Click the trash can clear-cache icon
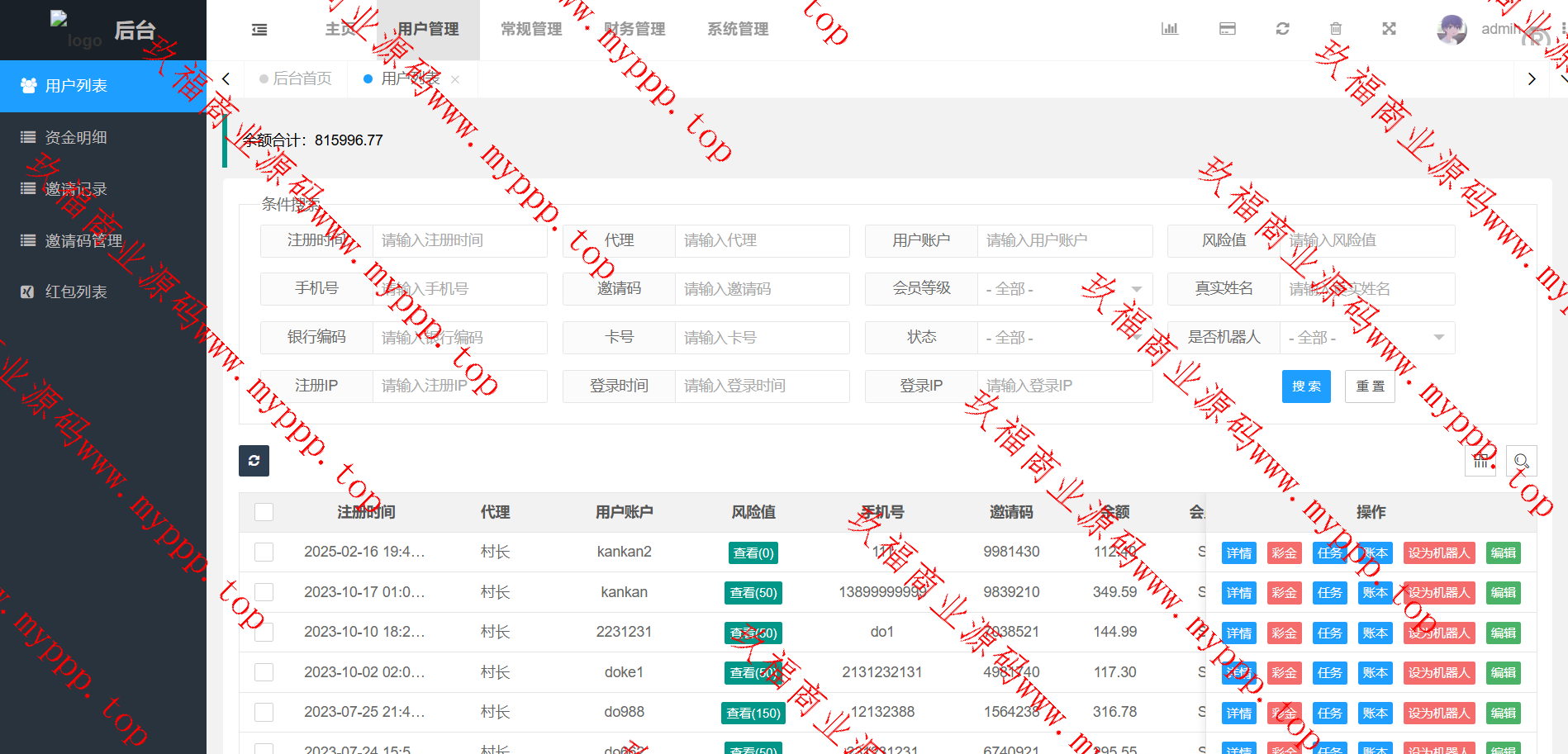The height and width of the screenshot is (754, 1568). click(x=1336, y=29)
